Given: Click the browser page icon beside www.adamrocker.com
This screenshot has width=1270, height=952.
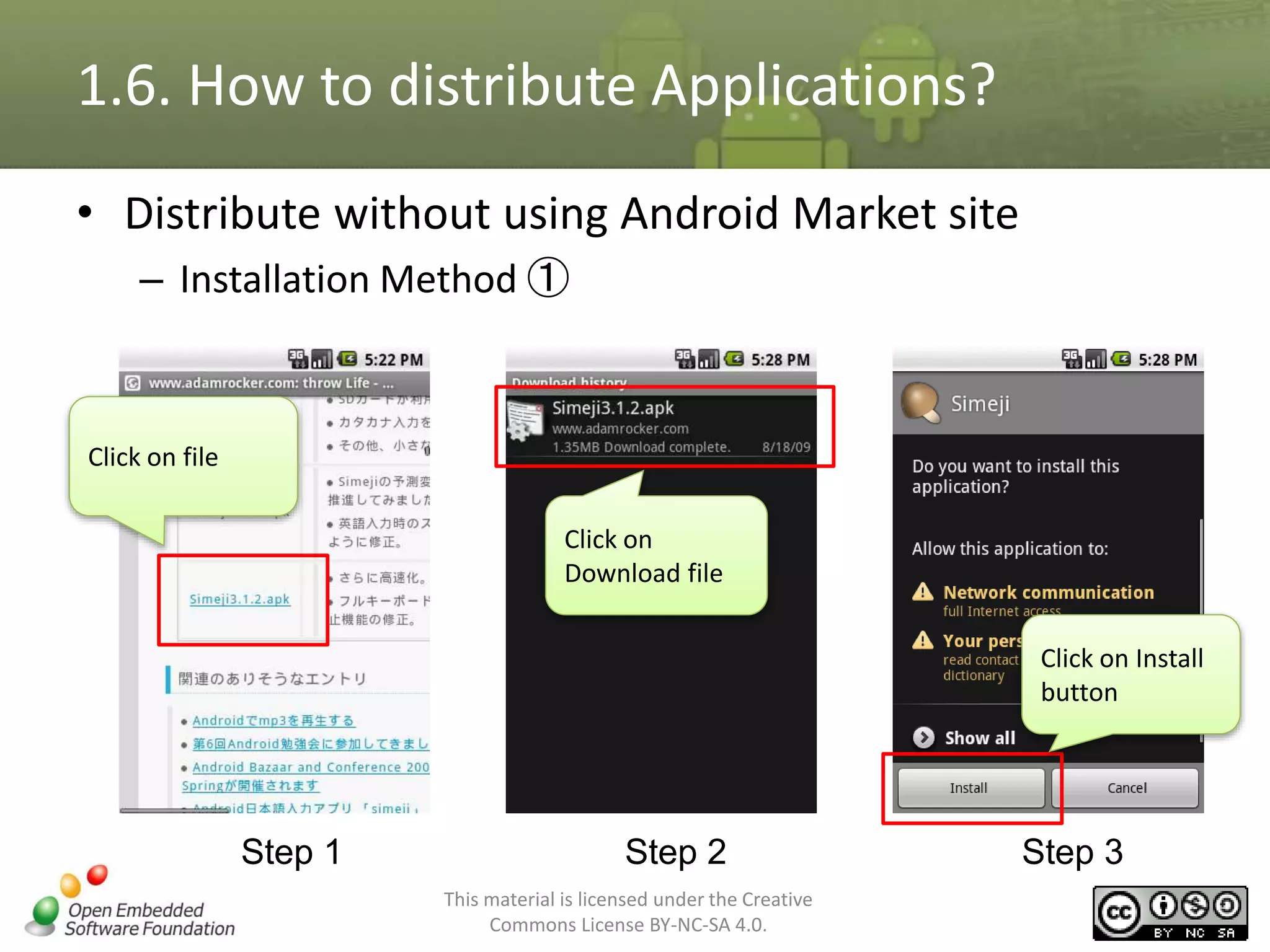Looking at the screenshot, I should pos(133,383).
